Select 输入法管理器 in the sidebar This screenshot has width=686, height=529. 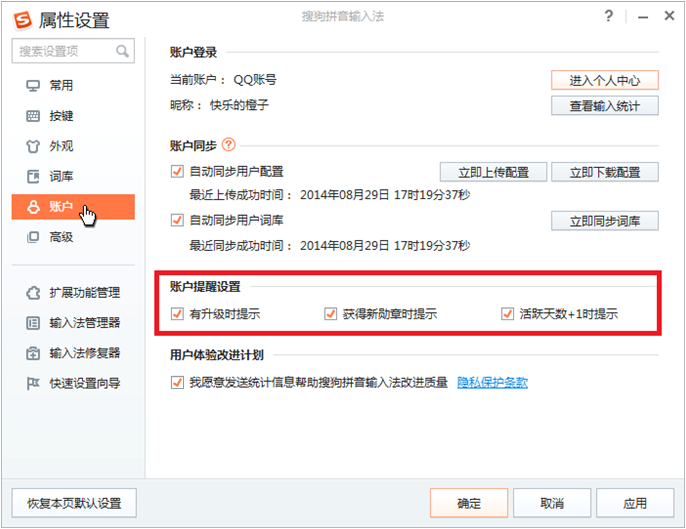(x=84, y=323)
